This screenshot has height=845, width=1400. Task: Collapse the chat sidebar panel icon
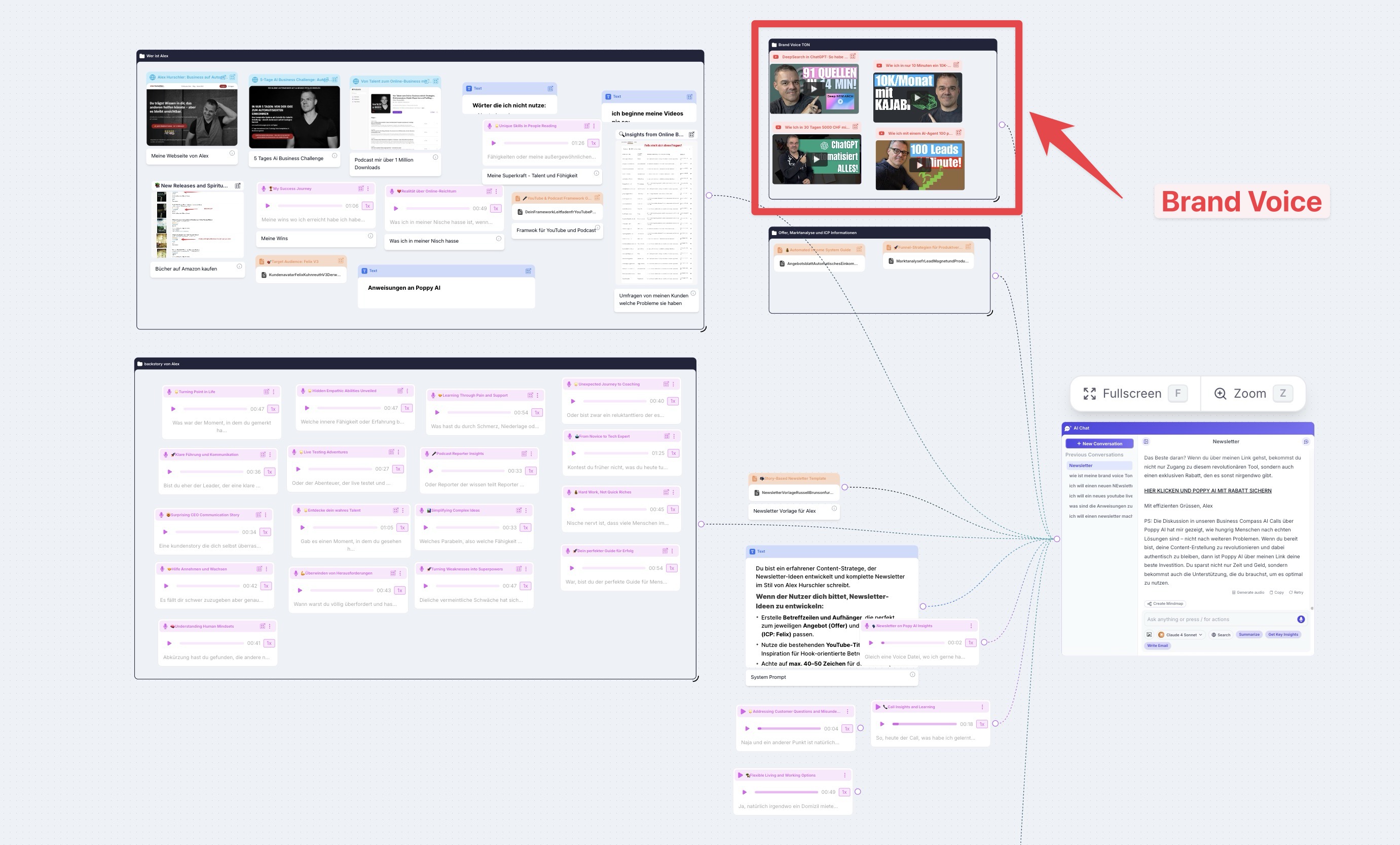1146,441
